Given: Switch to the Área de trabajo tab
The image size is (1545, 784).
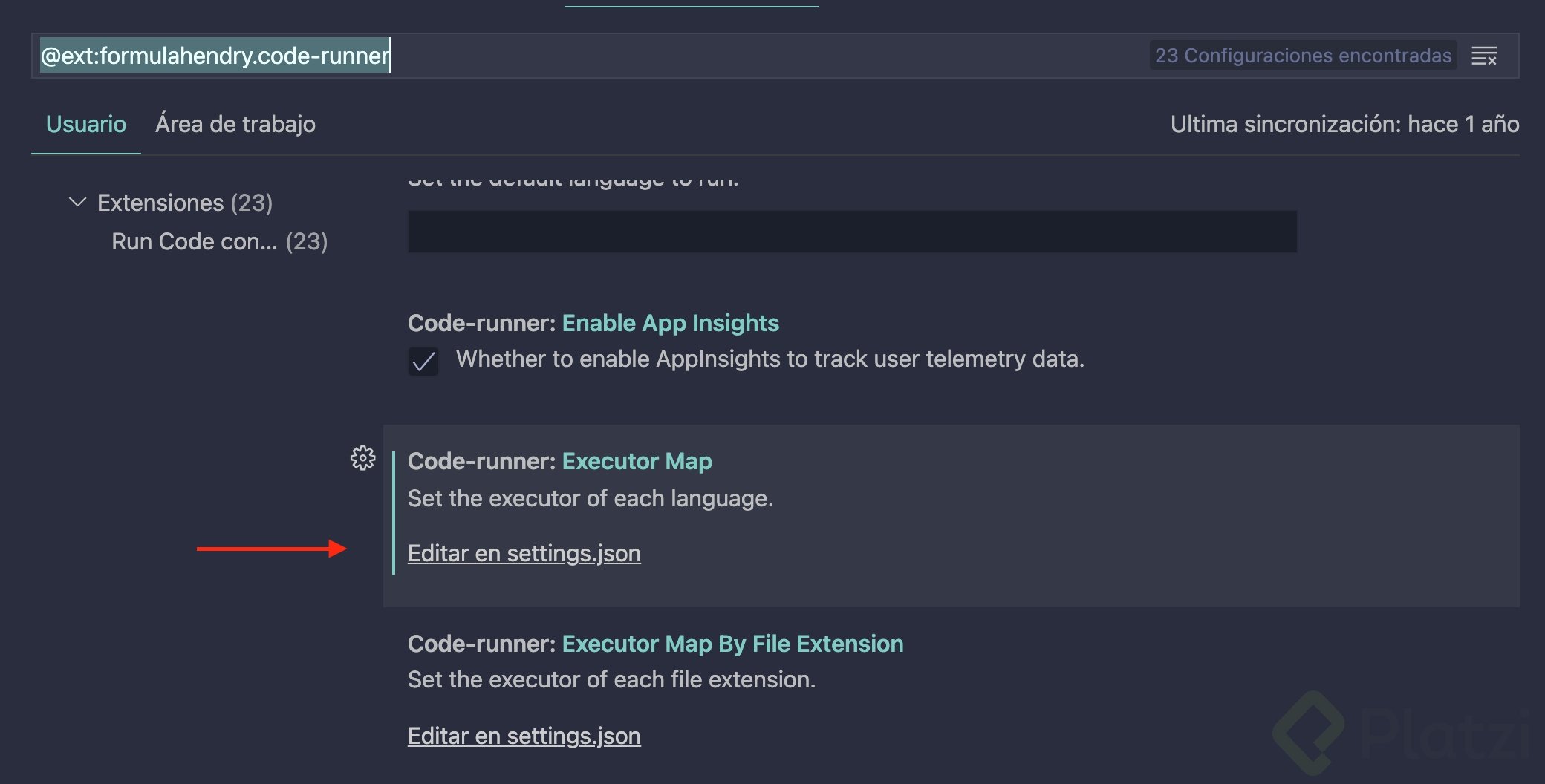Looking at the screenshot, I should coord(235,124).
